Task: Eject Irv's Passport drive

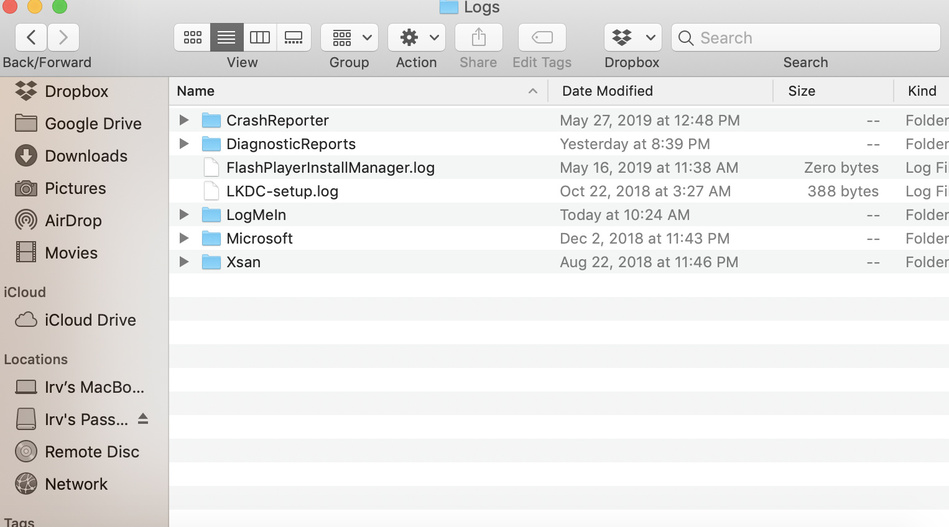Action: pyautogui.click(x=143, y=418)
